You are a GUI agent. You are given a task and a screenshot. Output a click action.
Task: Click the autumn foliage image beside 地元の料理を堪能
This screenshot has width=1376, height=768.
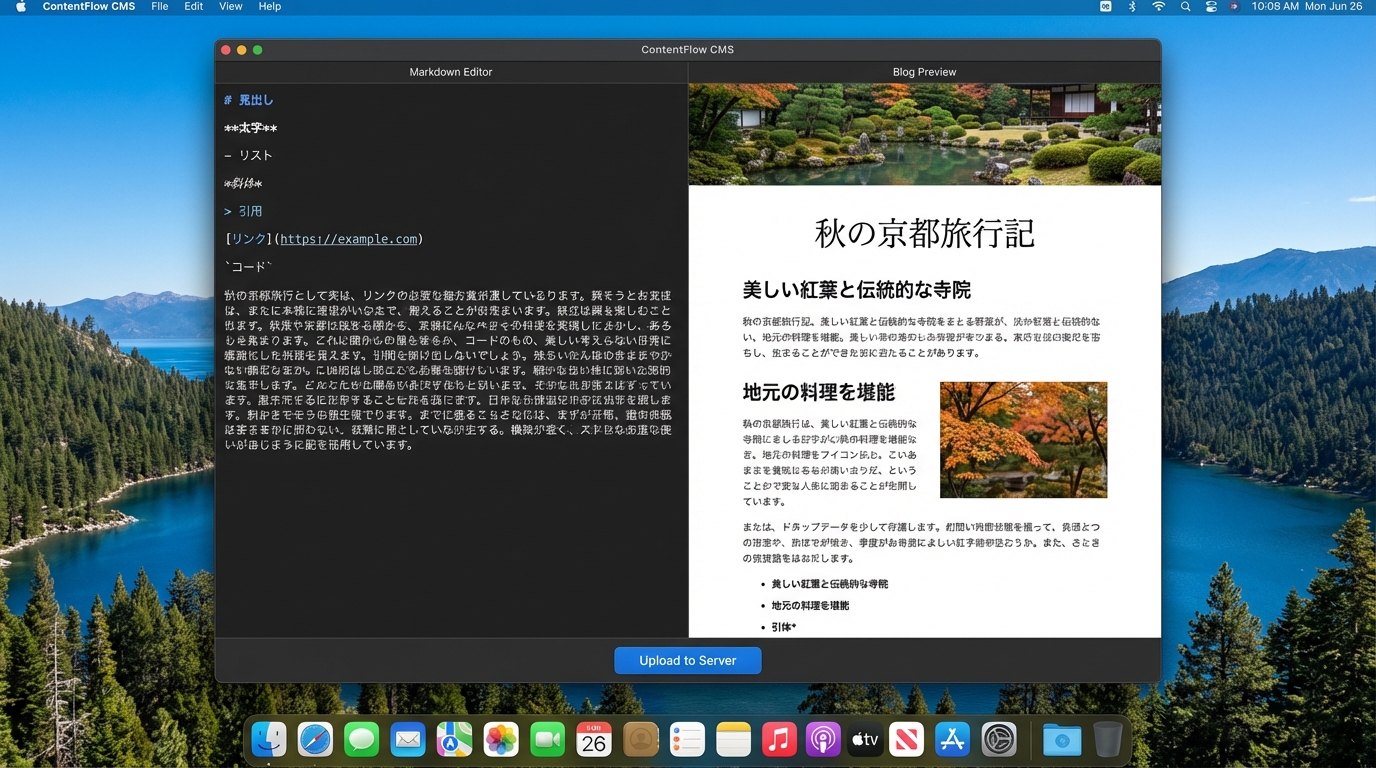coord(1023,440)
